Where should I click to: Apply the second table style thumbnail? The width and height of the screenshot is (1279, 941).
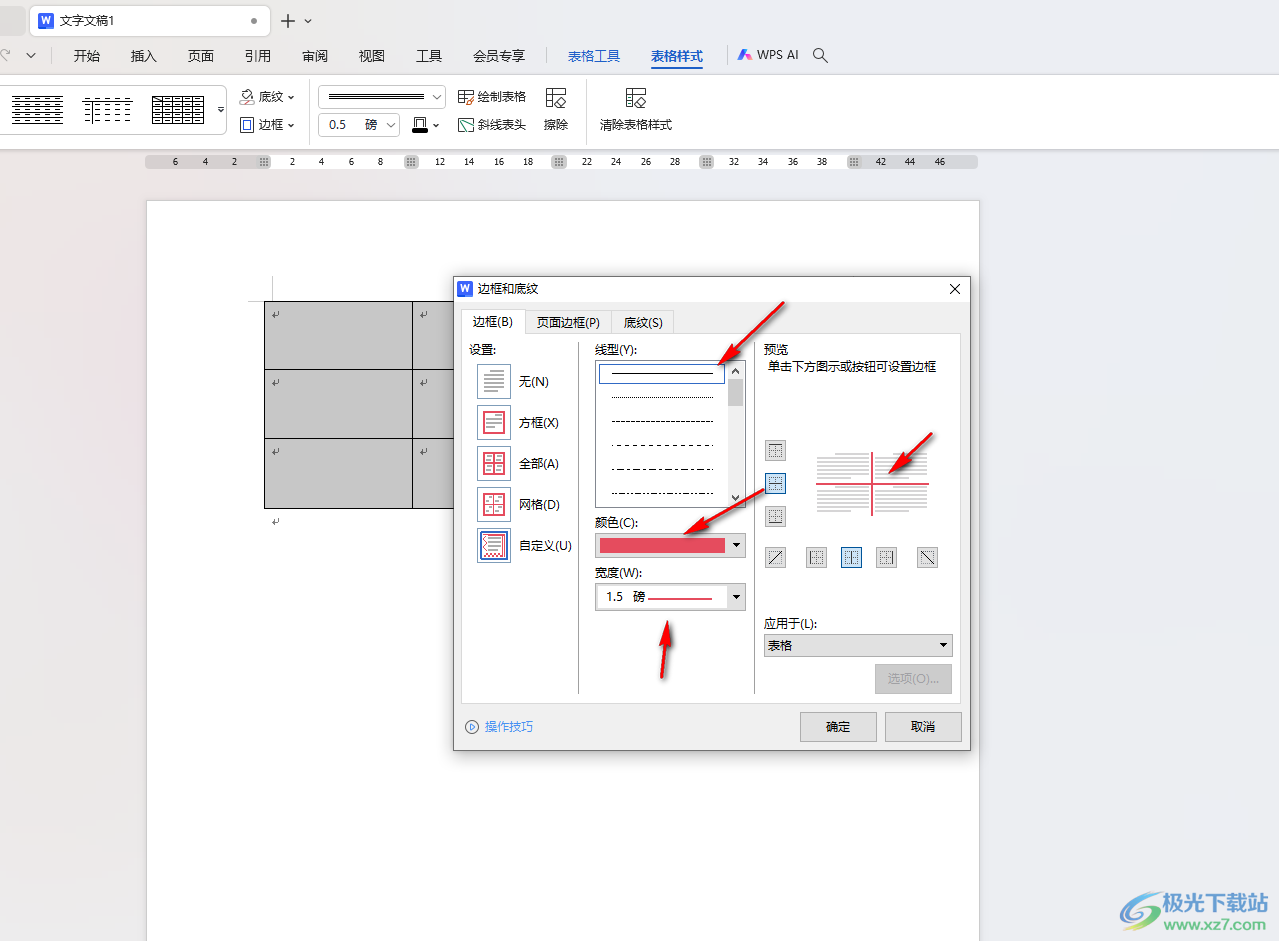click(x=108, y=110)
